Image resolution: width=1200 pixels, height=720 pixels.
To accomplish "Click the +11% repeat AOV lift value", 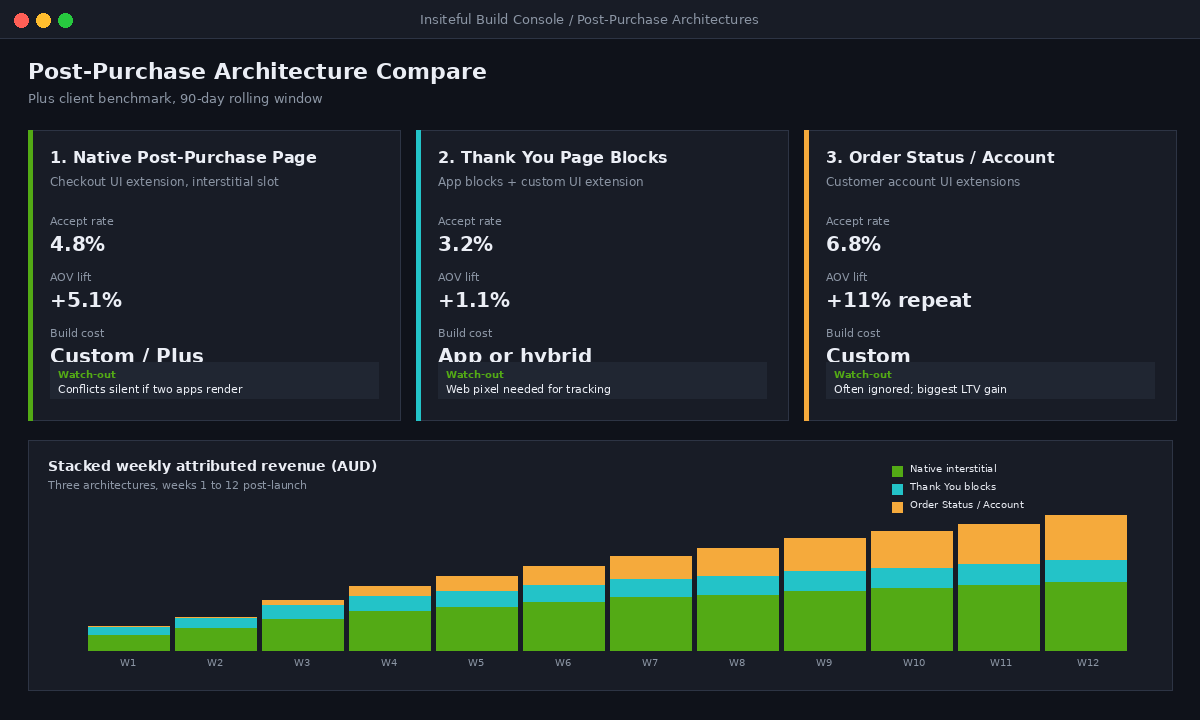I will 898,301.
